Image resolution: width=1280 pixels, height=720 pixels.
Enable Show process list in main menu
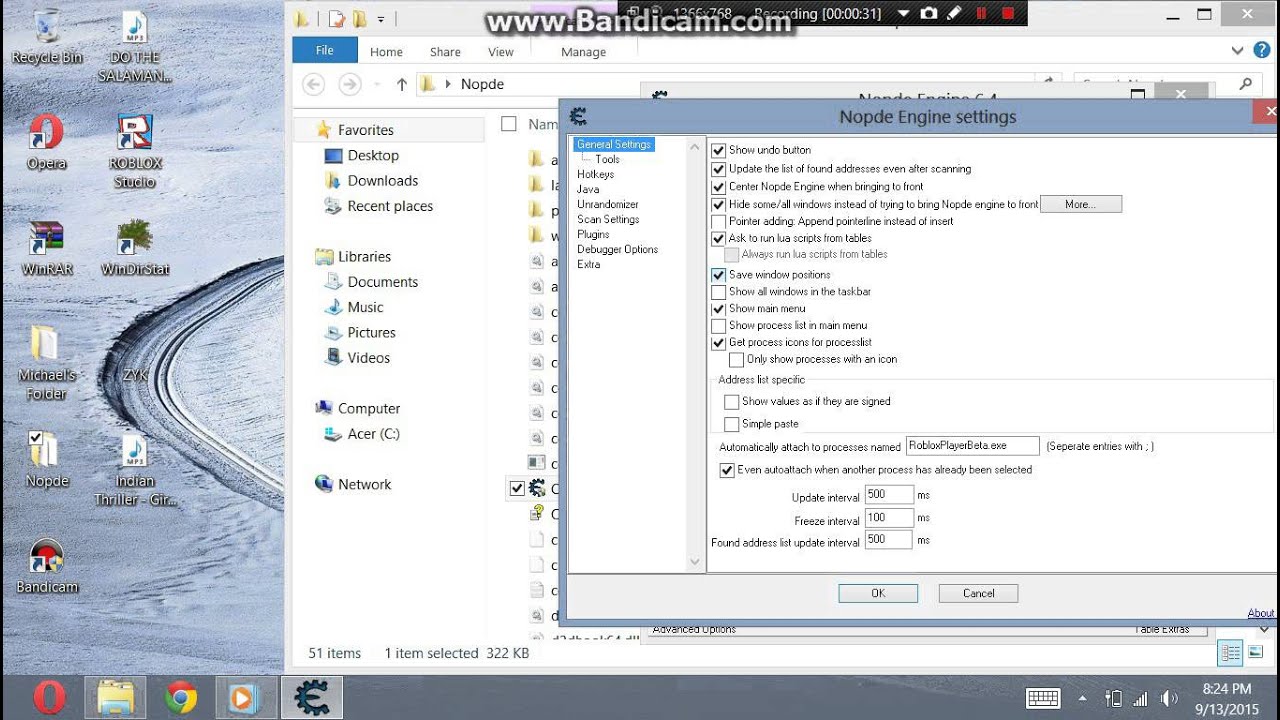tap(718, 326)
